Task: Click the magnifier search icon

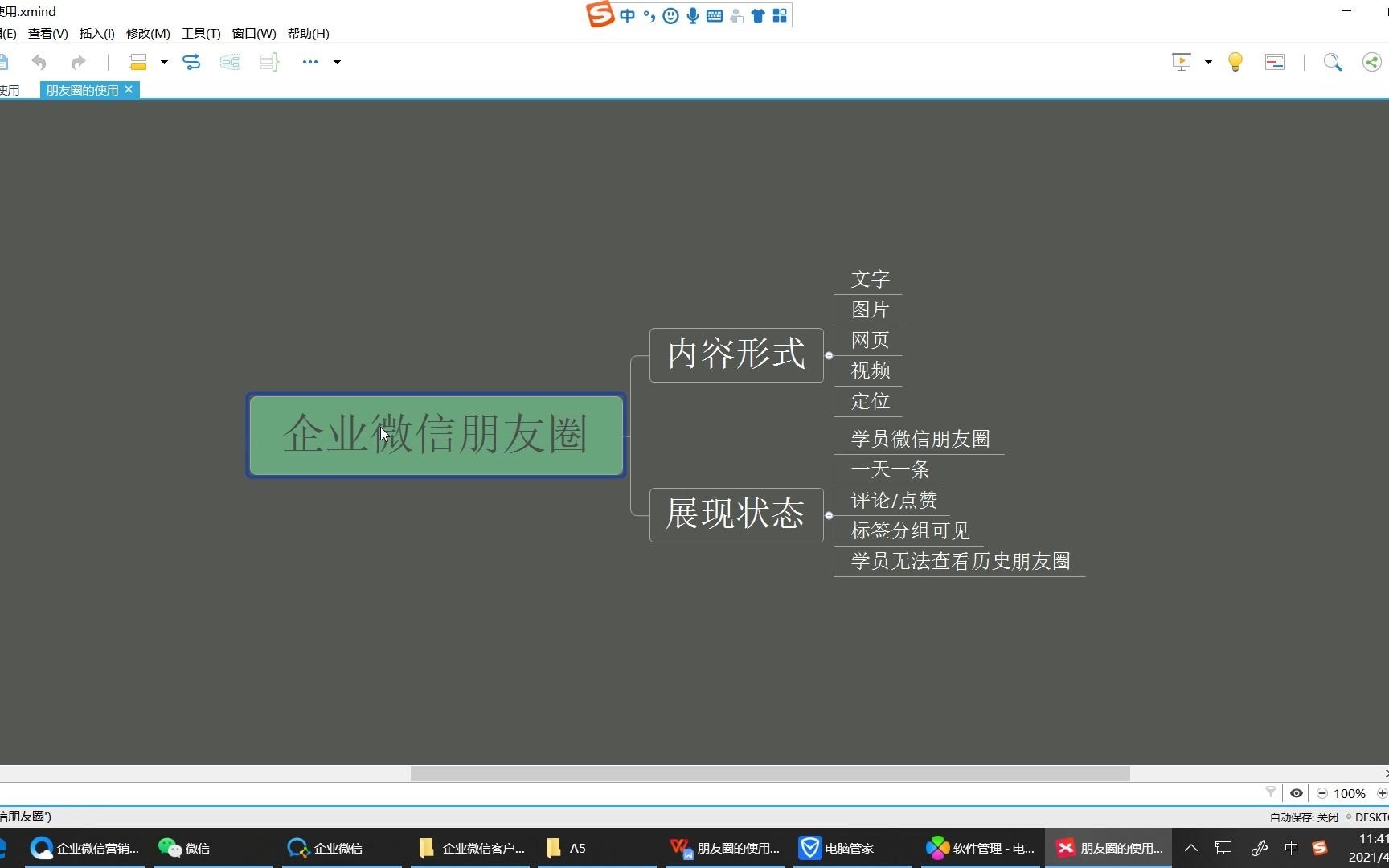Action: click(x=1332, y=62)
